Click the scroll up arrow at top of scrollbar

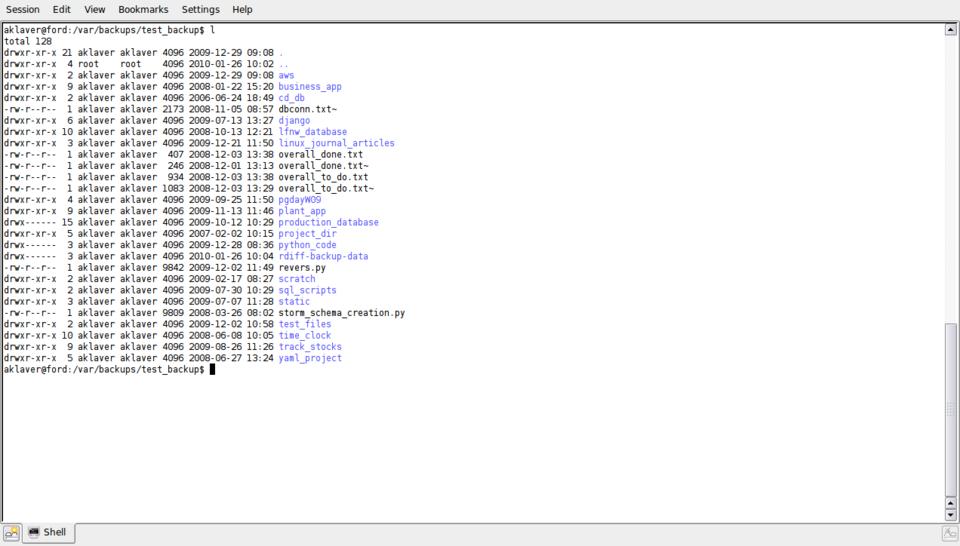tap(950, 30)
